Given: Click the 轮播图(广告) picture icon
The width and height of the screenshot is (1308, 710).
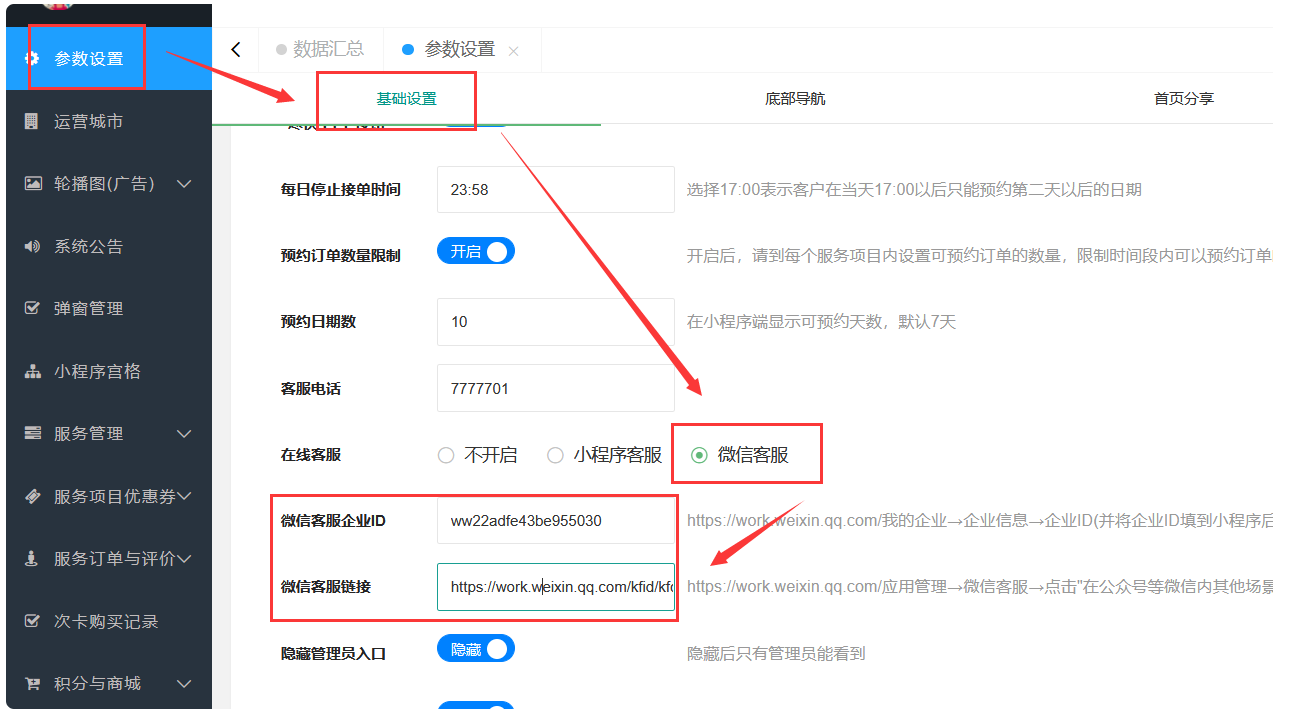Looking at the screenshot, I should click(x=32, y=184).
